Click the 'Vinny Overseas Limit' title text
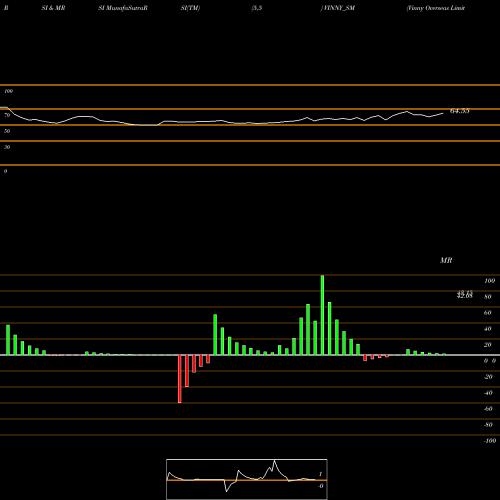Screen dimensions: 500x500 click(x=436, y=8)
